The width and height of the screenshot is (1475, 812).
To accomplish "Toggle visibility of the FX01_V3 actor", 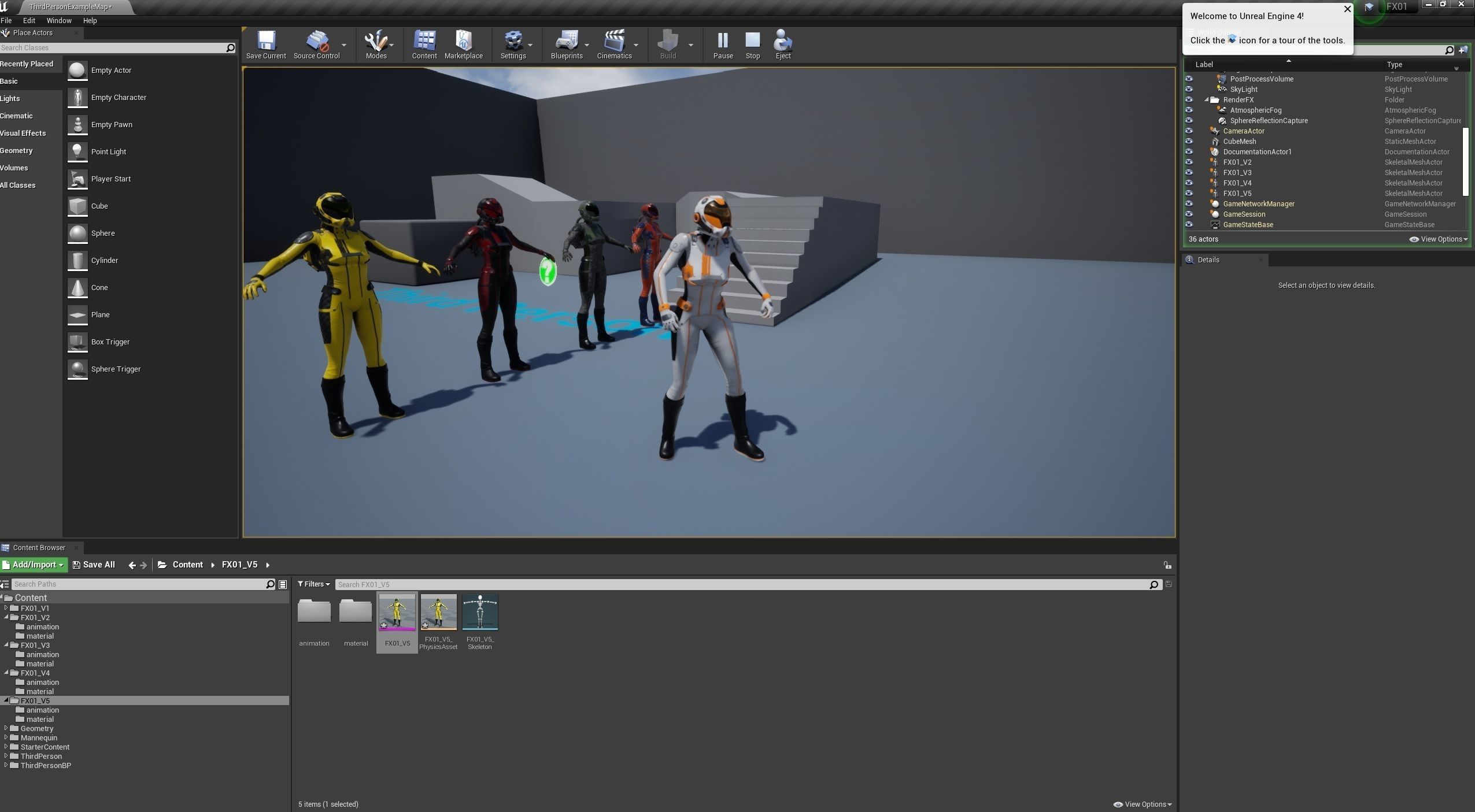I will [1189, 173].
